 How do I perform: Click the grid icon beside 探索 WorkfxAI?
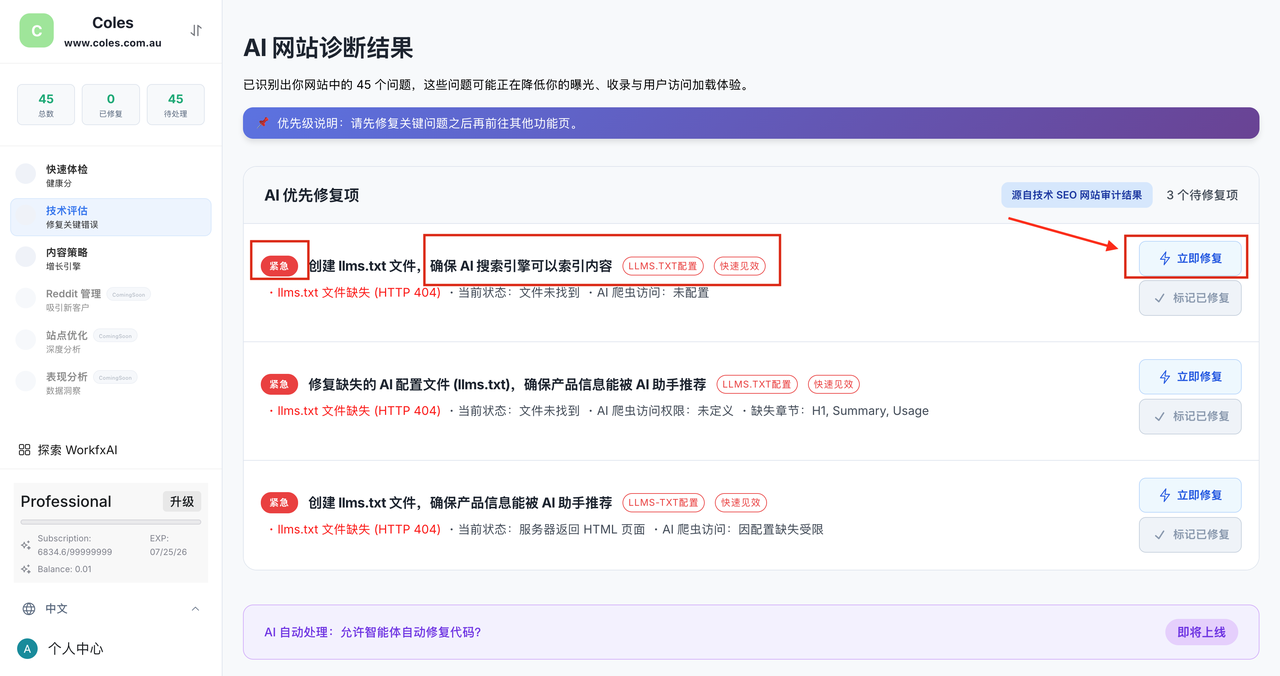25,450
